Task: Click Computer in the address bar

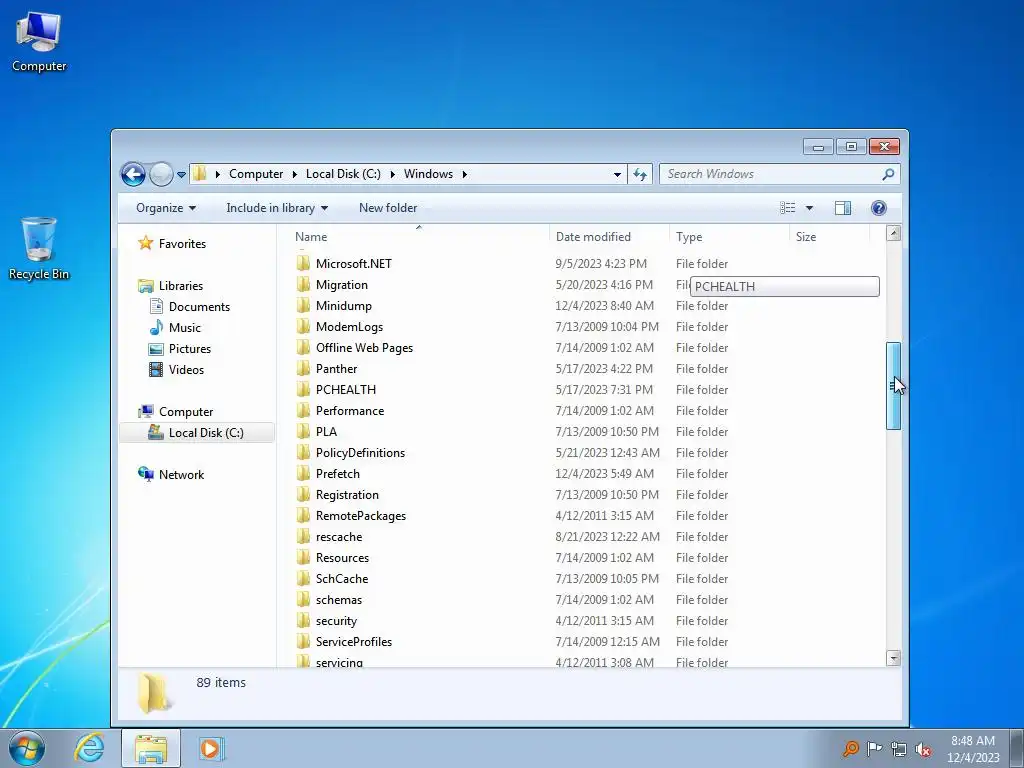Action: tap(255, 174)
